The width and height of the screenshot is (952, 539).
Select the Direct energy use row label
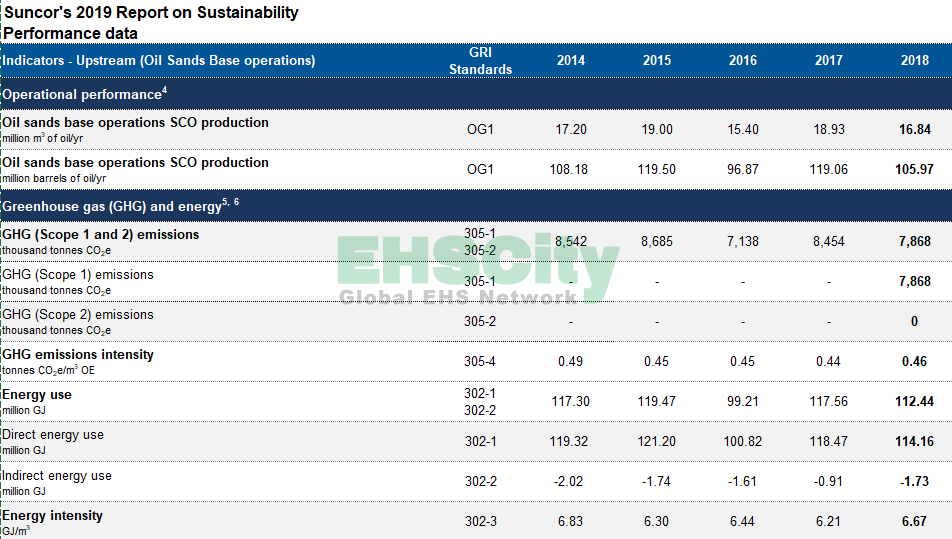(x=53, y=435)
